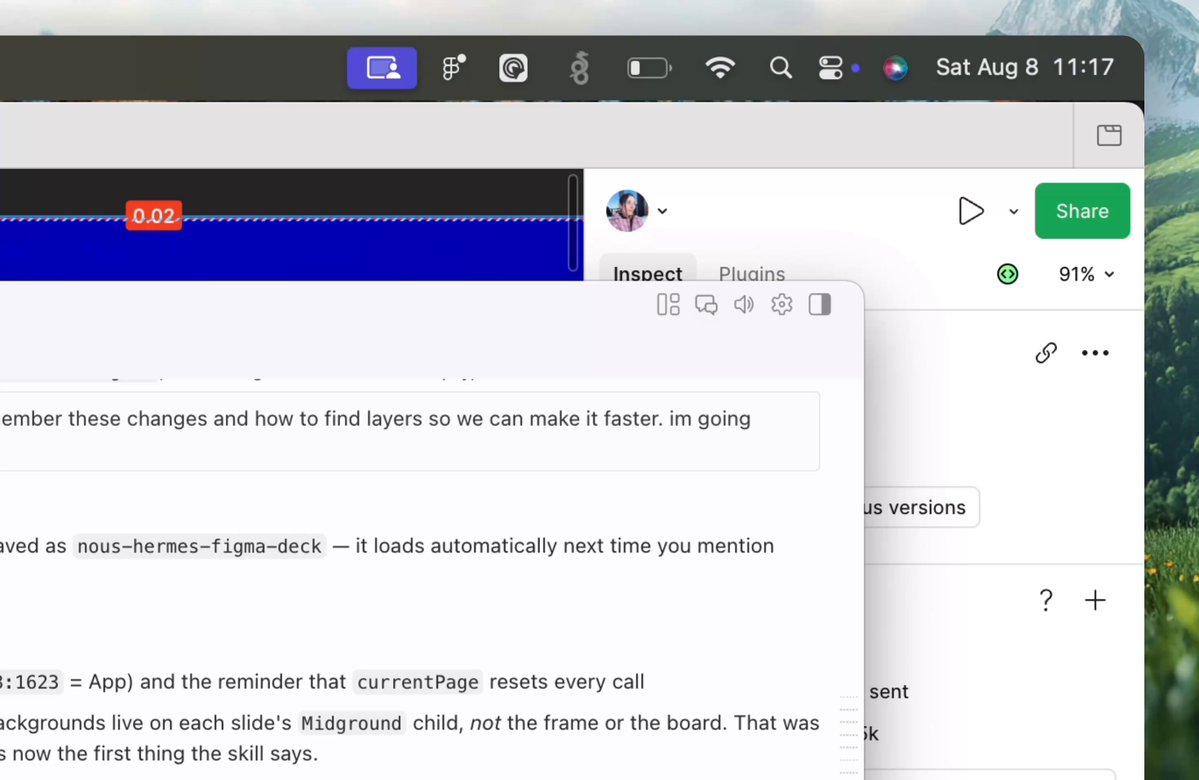Viewport: 1199px width, 780px height.
Task: Open the screen sharing menu bar icon
Action: (x=382, y=68)
